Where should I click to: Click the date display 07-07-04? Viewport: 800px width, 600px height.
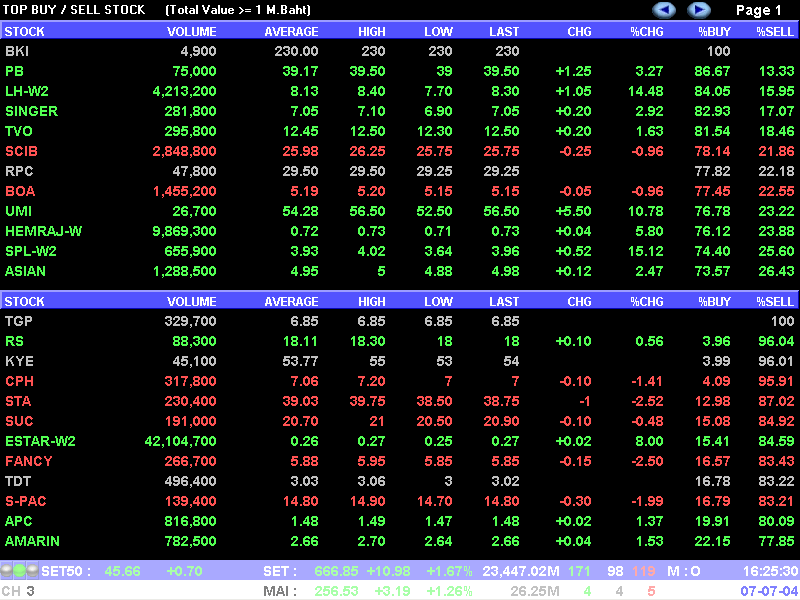point(769,591)
